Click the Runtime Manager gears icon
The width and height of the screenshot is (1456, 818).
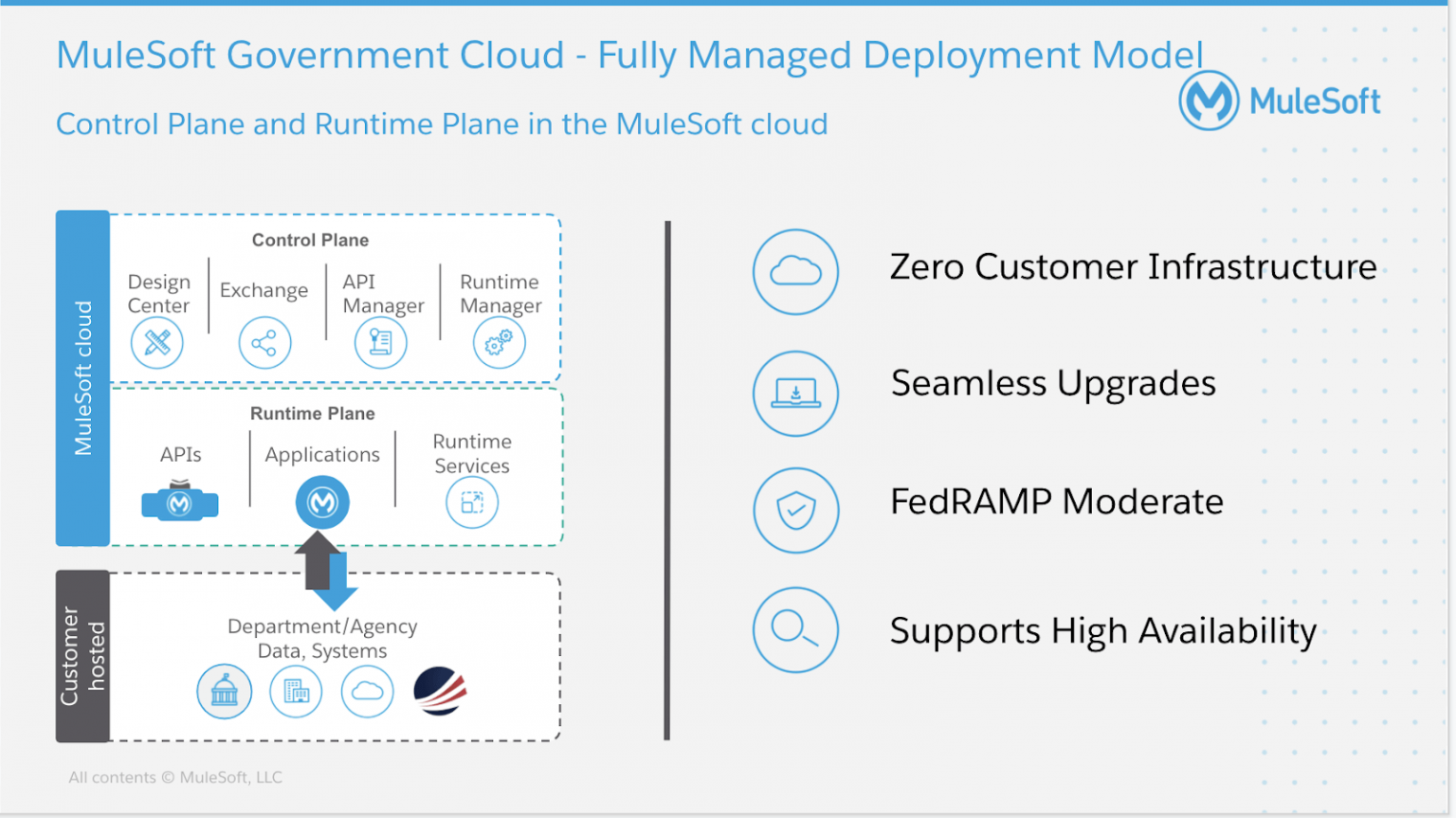pos(500,343)
